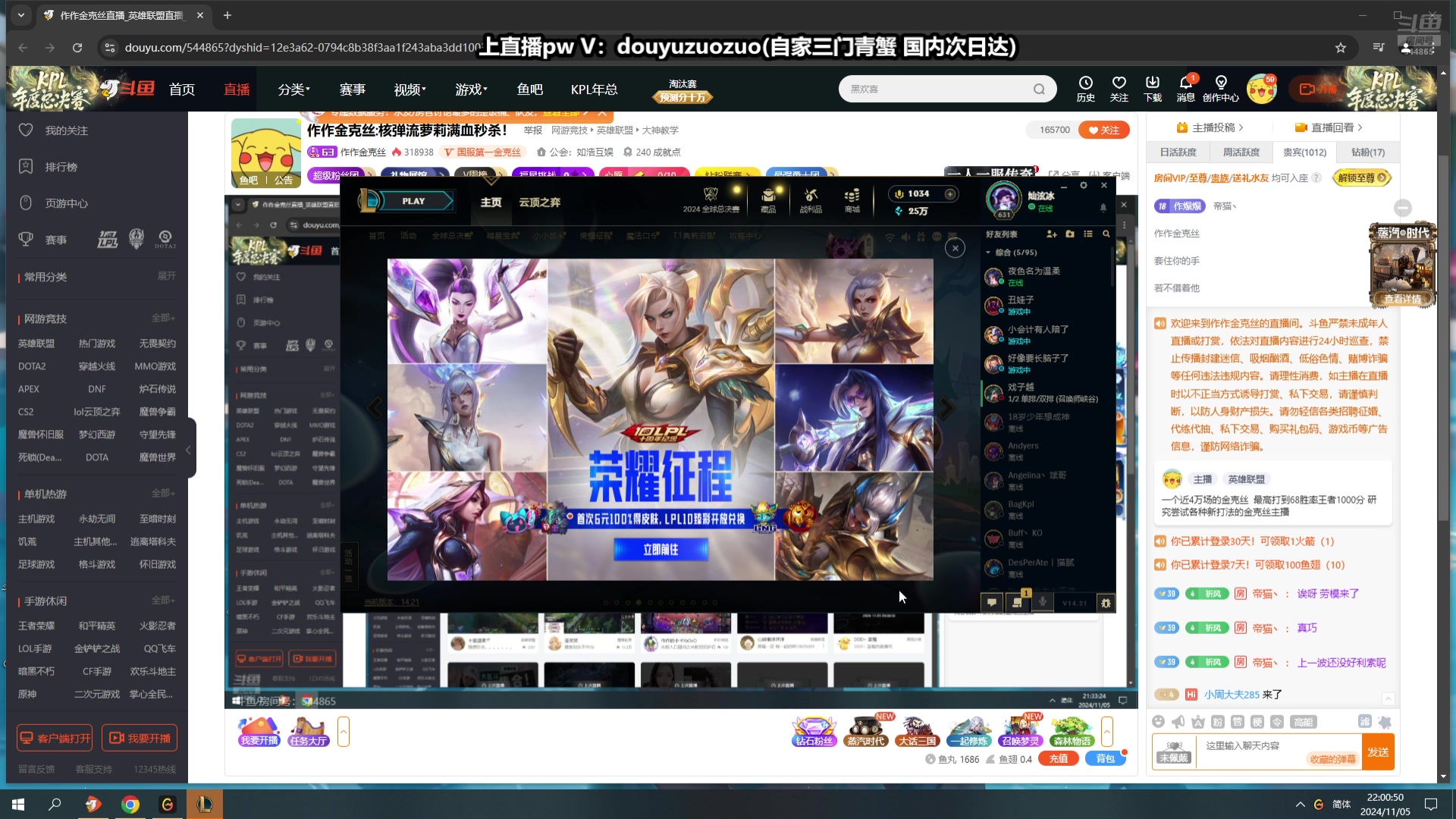
Task: Expand 全部+ next to 手游休闲
Action: point(163,600)
